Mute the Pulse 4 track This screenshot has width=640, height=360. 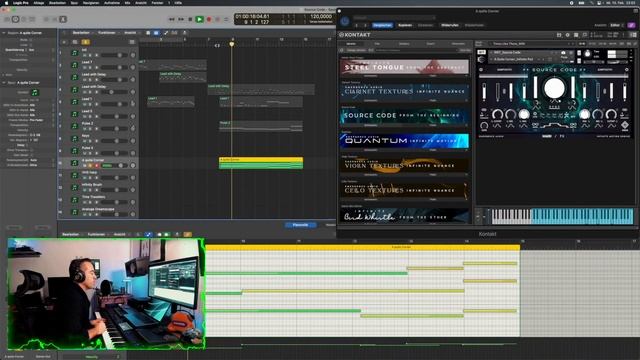[85, 153]
